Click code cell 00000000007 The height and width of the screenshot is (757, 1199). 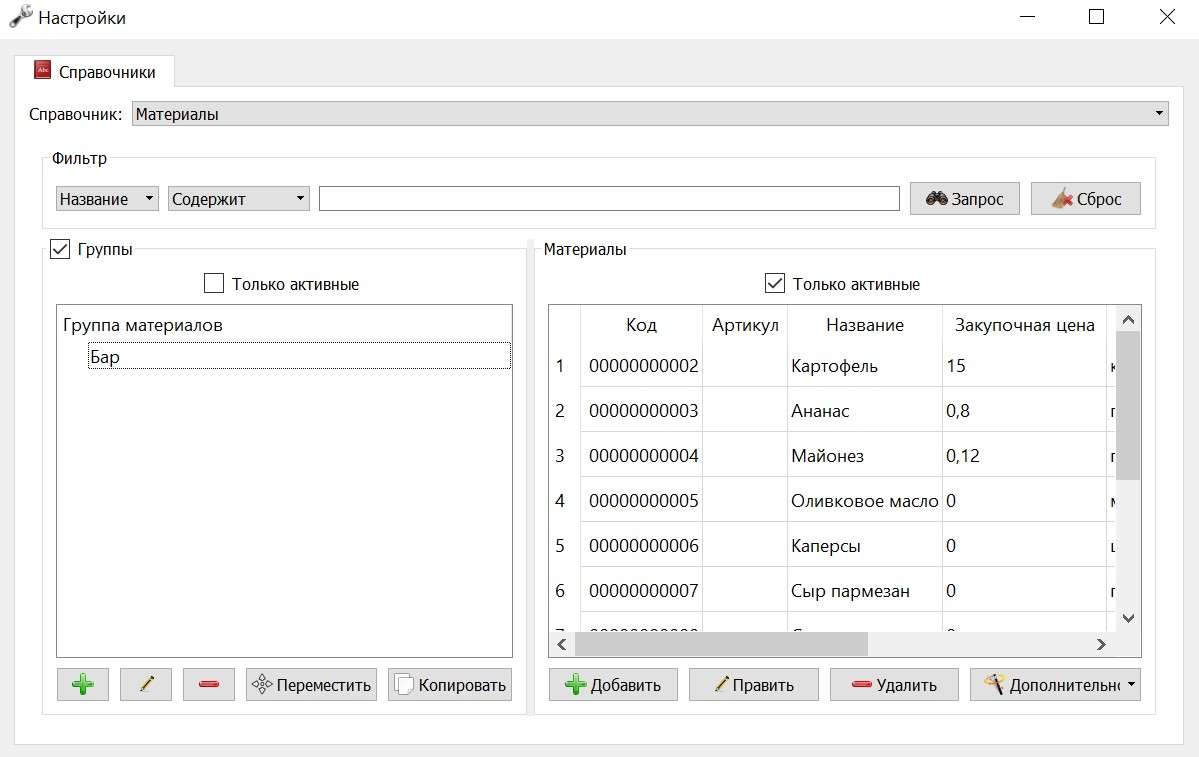tap(642, 591)
